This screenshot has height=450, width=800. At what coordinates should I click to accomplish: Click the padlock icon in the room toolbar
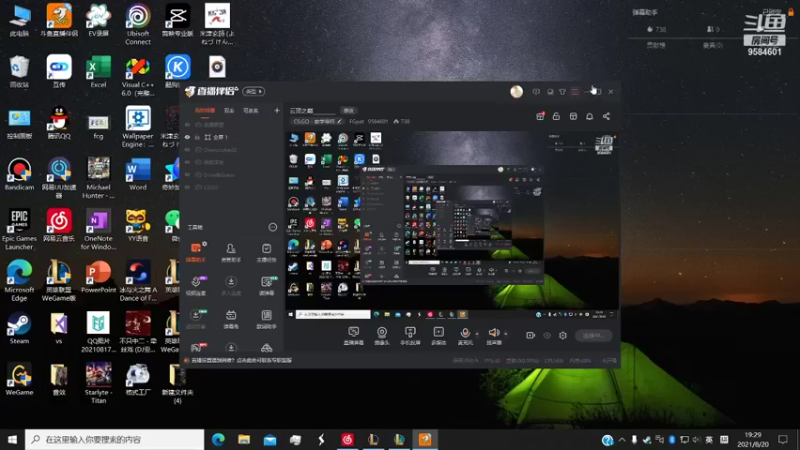tap(556, 116)
